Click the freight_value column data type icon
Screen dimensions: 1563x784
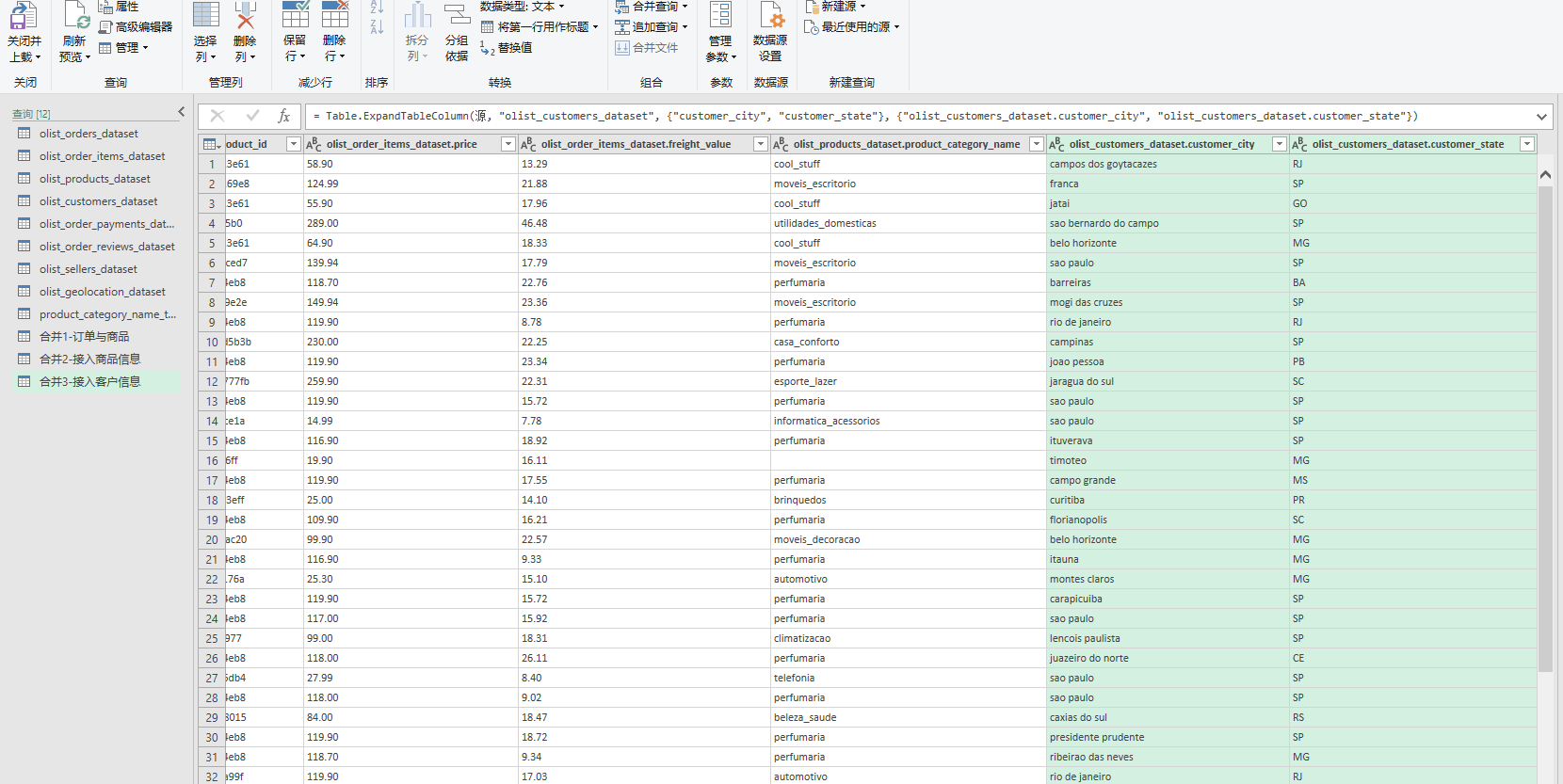(528, 144)
